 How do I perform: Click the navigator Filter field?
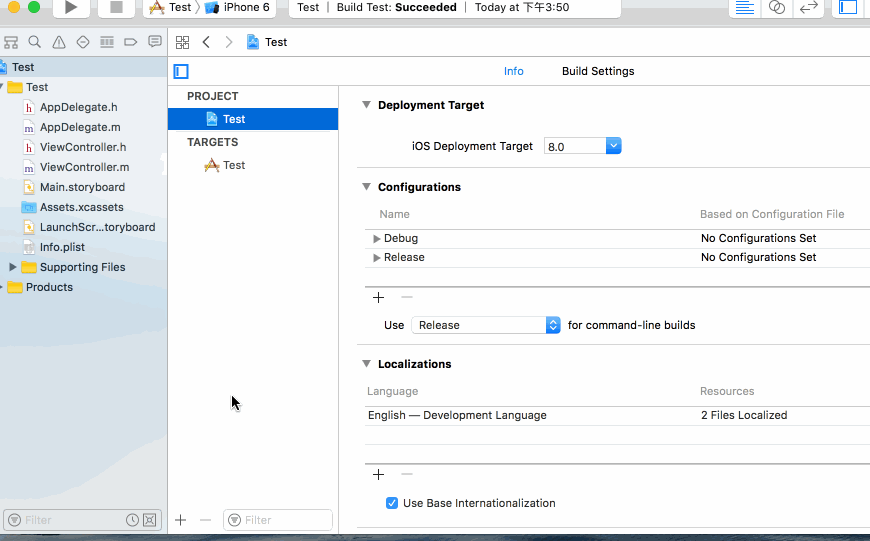click(82, 520)
